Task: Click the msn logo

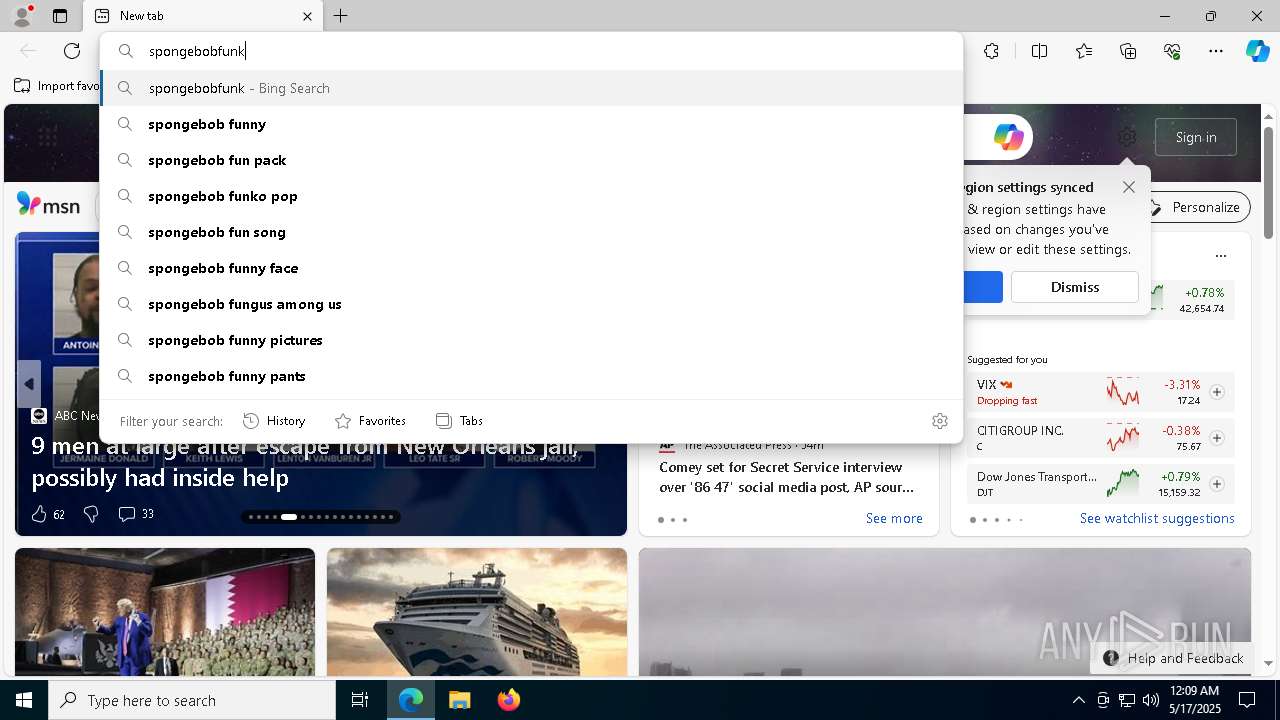Action: [48, 206]
